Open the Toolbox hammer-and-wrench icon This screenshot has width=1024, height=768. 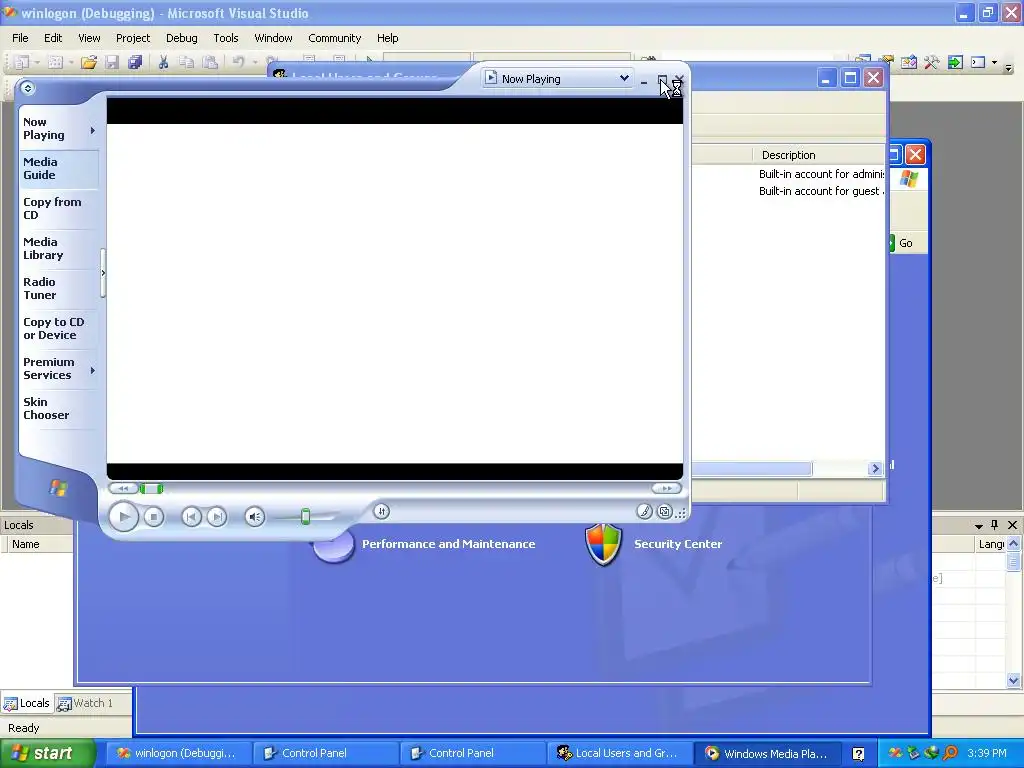click(932, 62)
